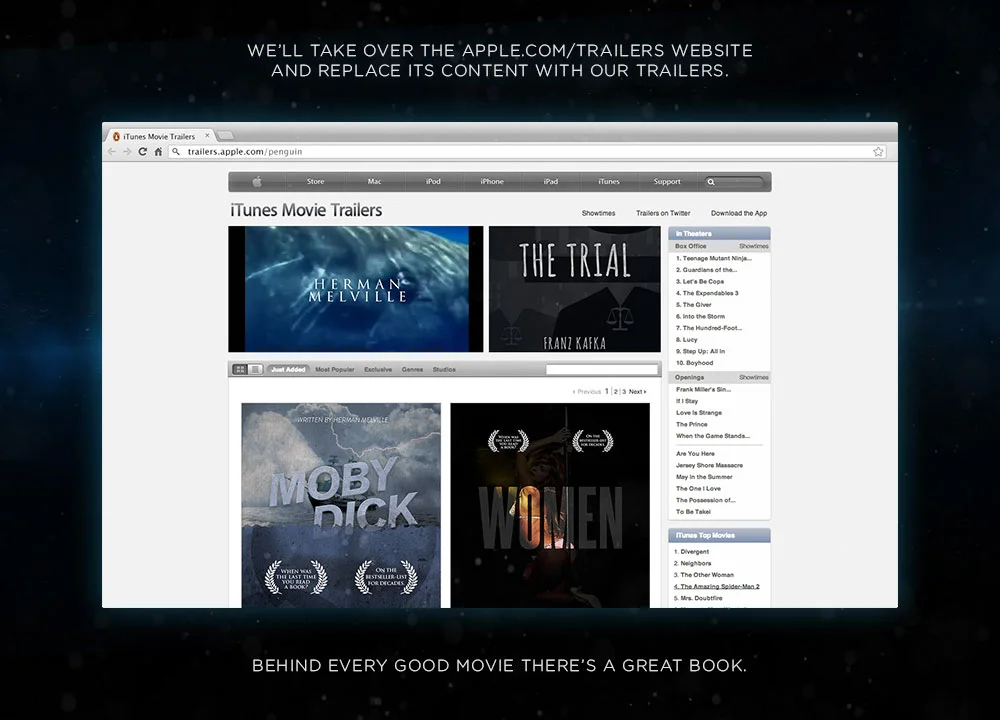Click Openings Showtimes link

tap(753, 378)
